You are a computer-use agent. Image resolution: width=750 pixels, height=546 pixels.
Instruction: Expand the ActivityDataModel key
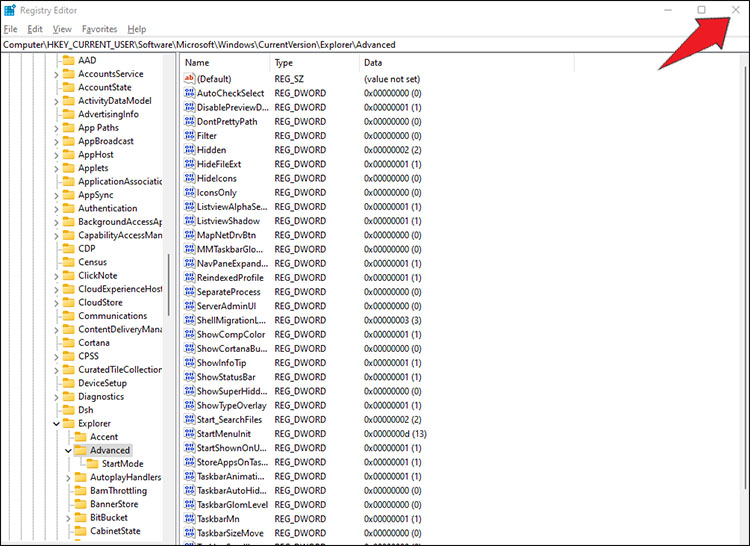(56, 101)
